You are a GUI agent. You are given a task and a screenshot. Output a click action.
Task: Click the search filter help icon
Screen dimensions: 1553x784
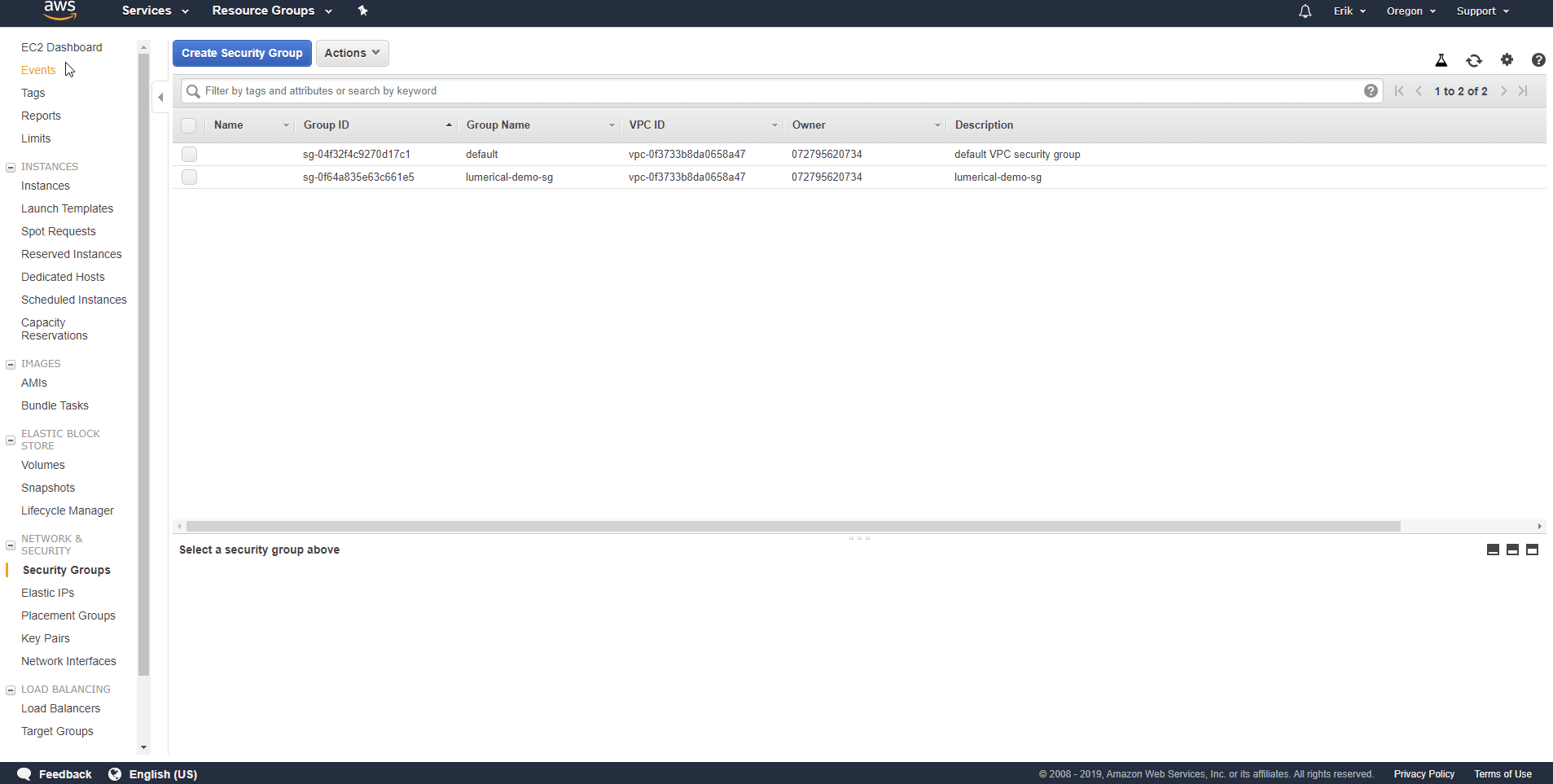click(x=1371, y=91)
